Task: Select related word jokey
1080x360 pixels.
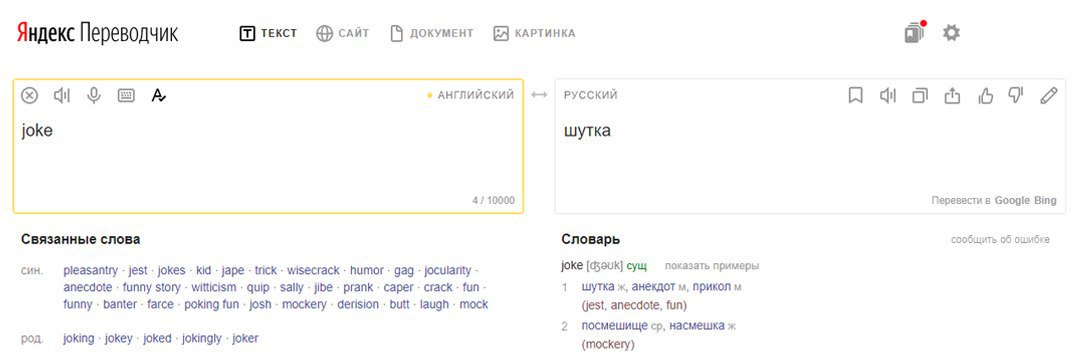Action: click(x=118, y=339)
